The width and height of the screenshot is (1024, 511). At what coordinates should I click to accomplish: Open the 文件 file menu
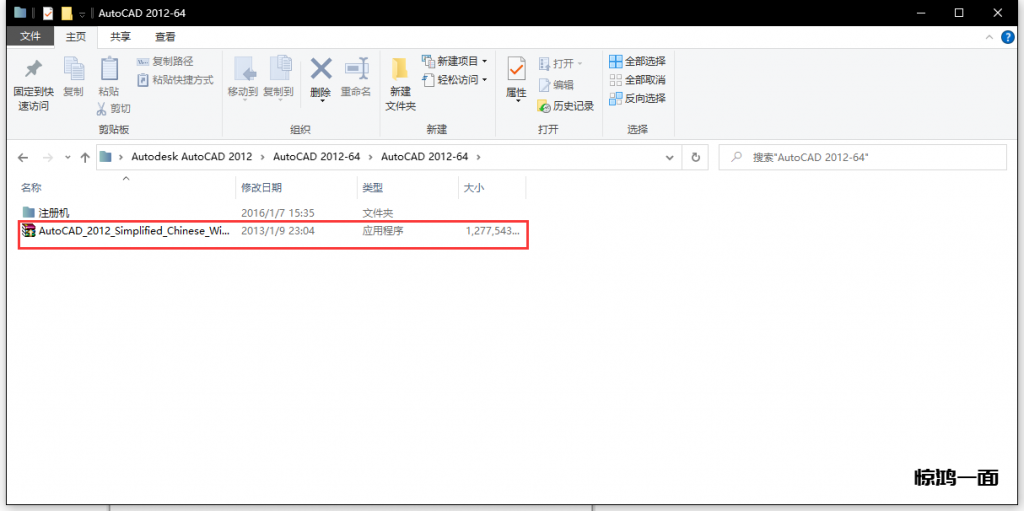click(x=30, y=36)
